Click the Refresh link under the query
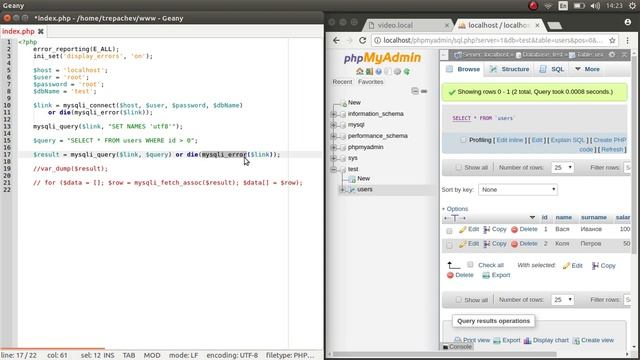640x360 pixels. point(612,149)
